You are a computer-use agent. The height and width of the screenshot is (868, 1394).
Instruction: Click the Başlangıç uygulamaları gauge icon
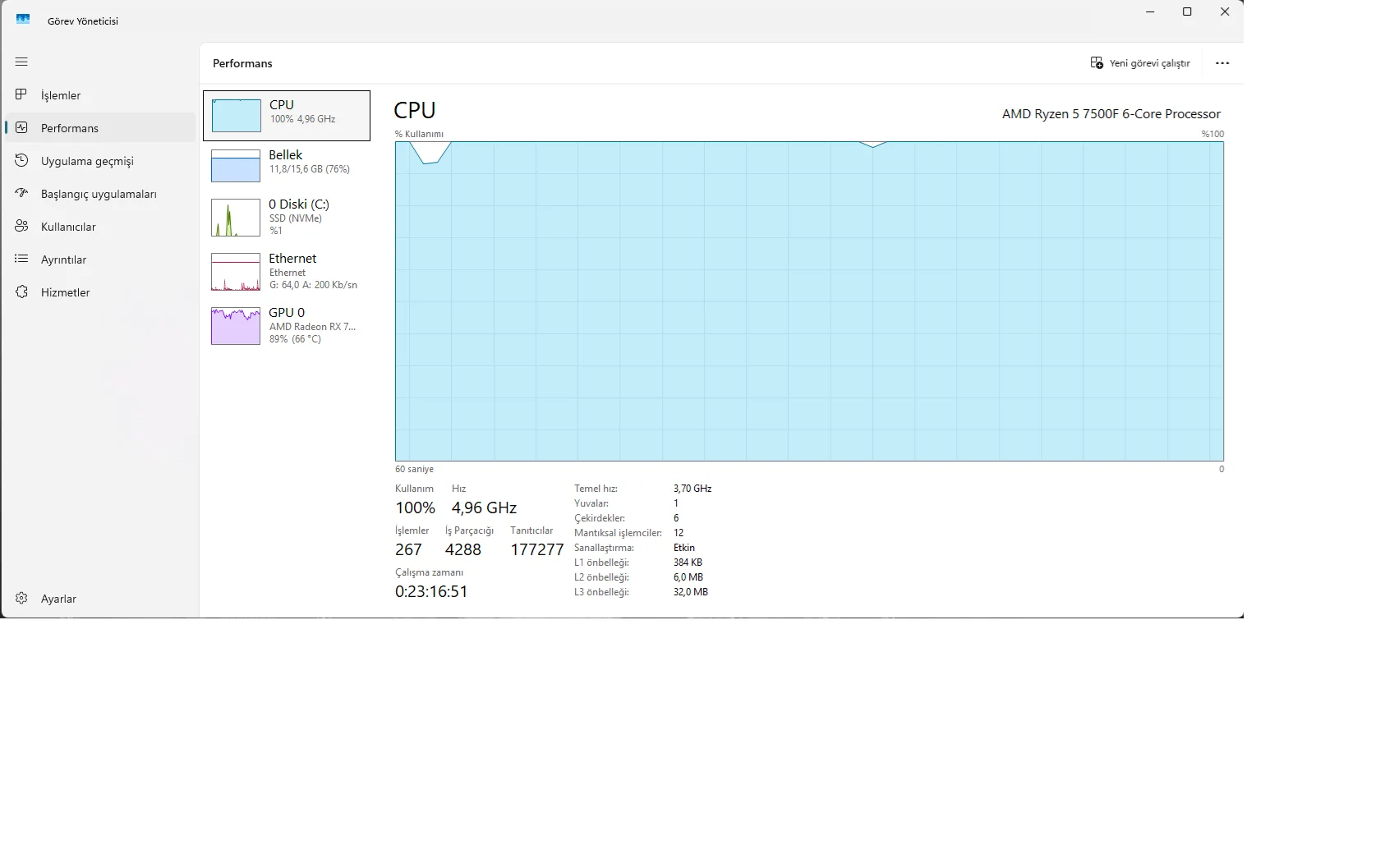point(21,193)
